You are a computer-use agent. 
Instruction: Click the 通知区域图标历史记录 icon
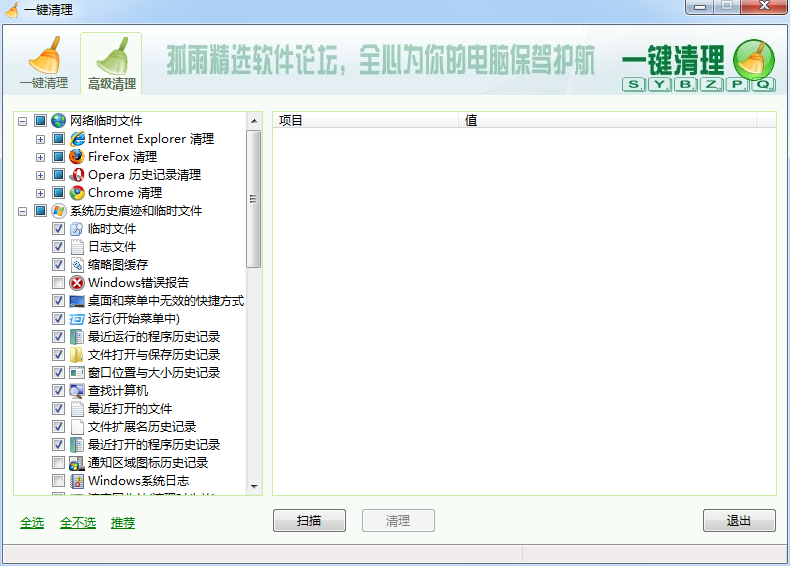click(x=77, y=463)
